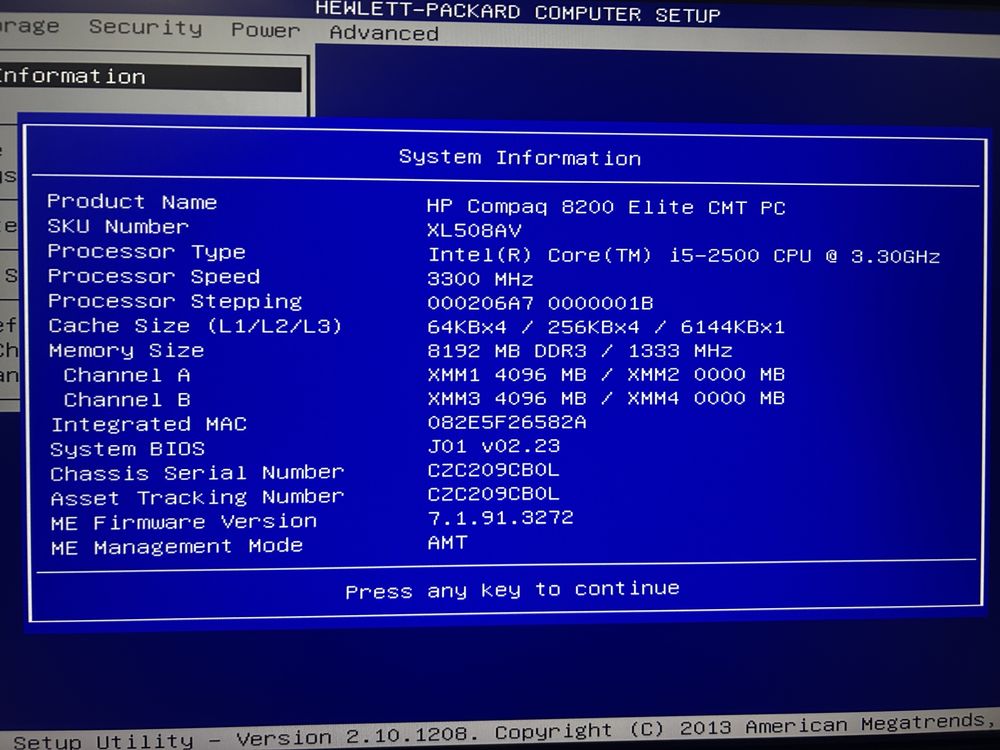Select the Channel A label

(127, 375)
